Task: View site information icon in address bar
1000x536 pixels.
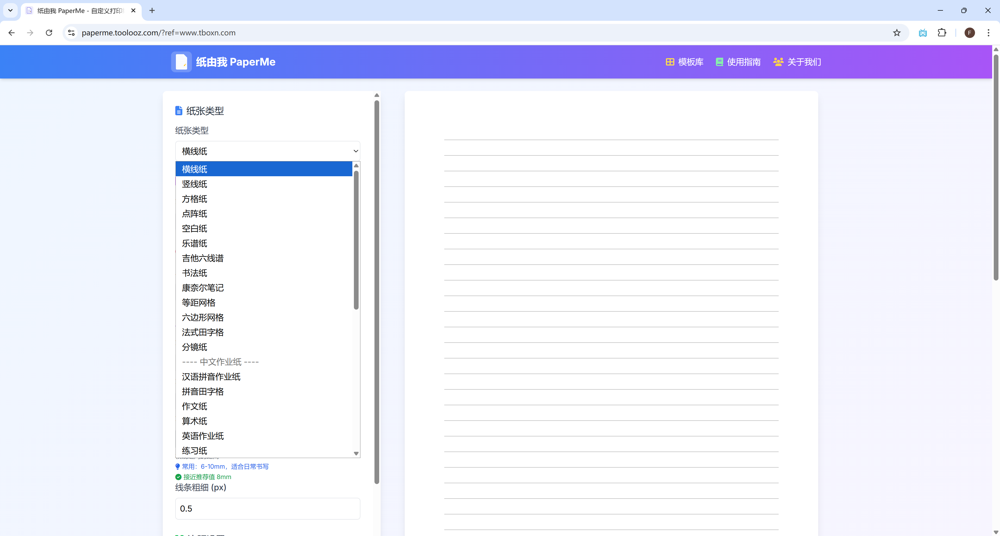Action: 71,33
